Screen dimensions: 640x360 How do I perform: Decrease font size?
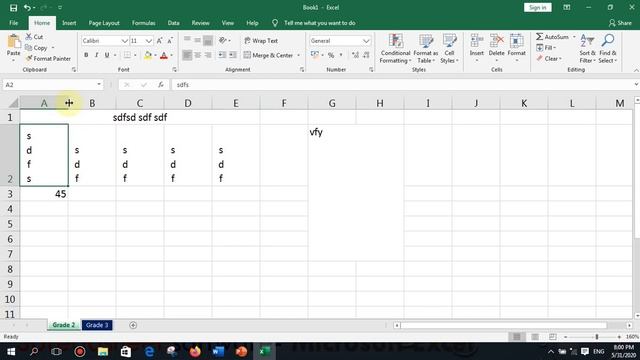(x=170, y=40)
